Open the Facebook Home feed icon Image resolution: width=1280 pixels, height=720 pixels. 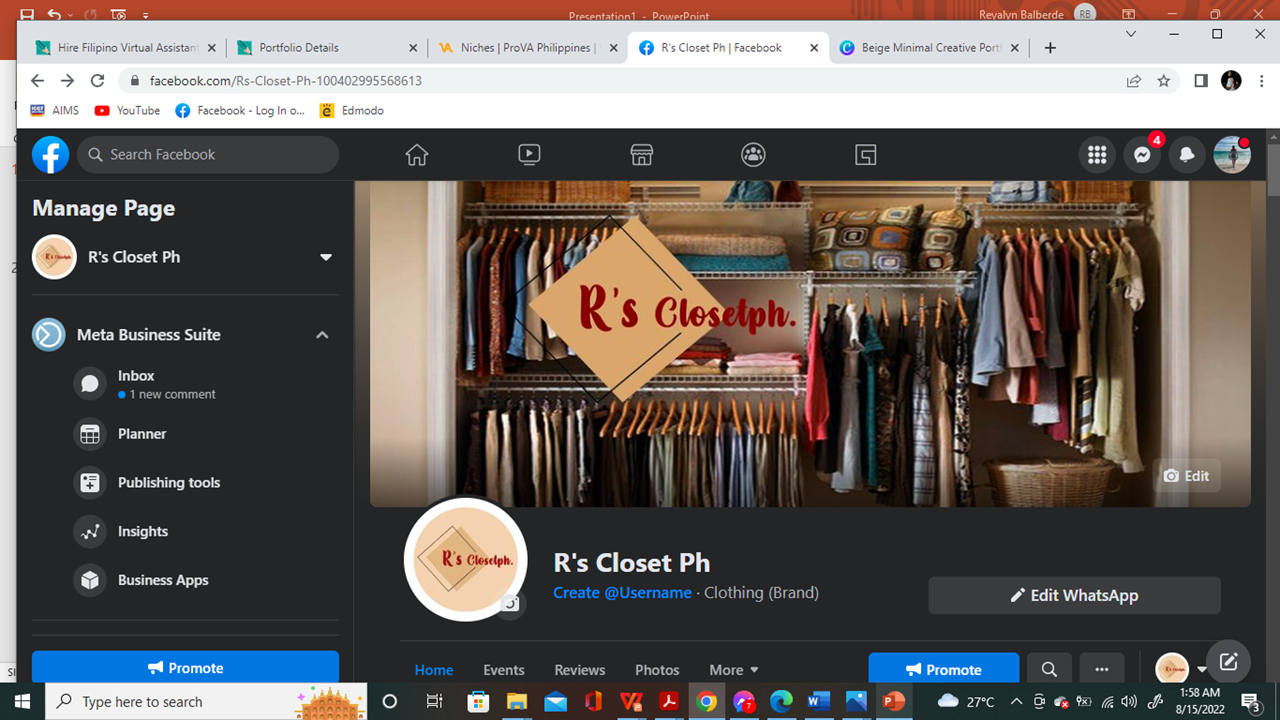coord(417,155)
